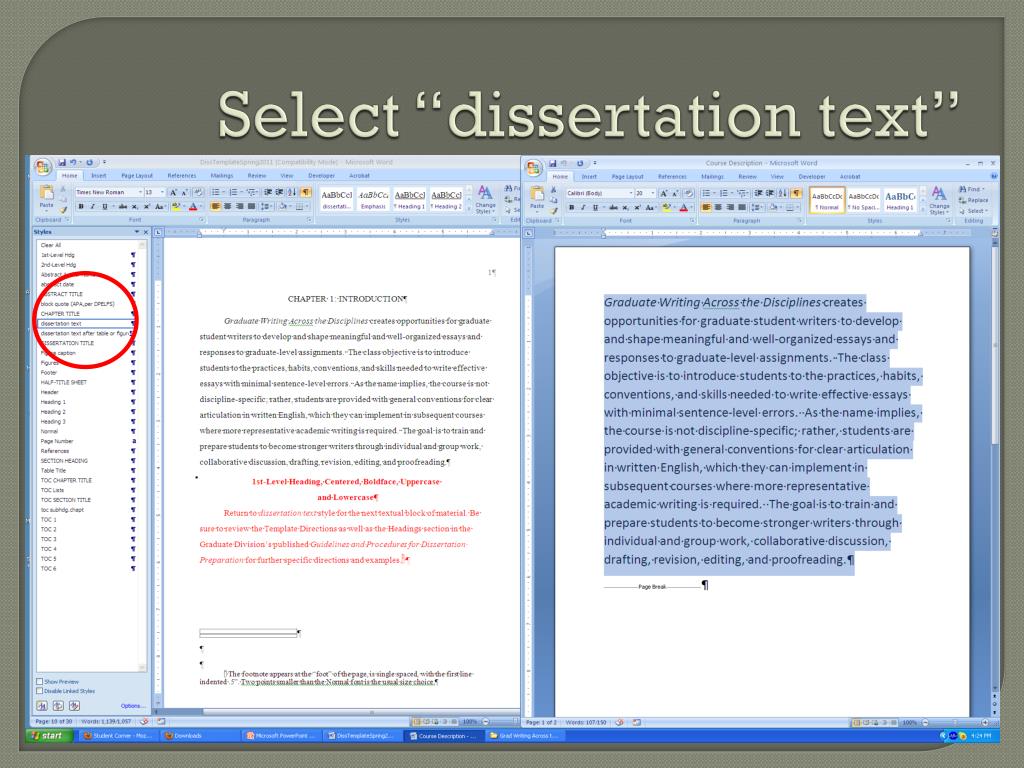Click the Office button in the Course Description window
Image resolution: width=1024 pixels, height=768 pixels.
534,167
